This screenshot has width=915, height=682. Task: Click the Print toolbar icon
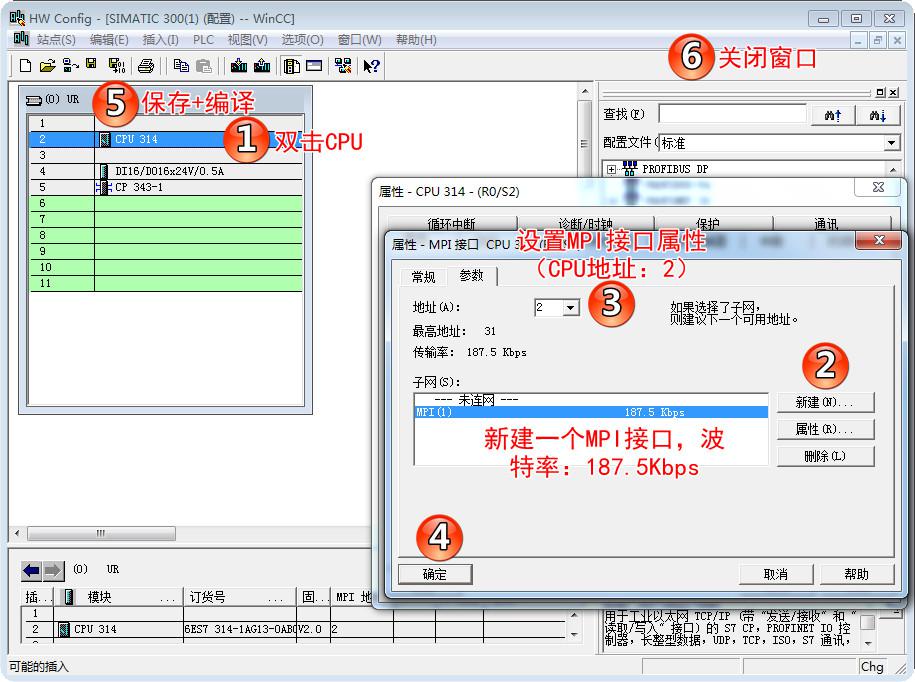point(146,65)
